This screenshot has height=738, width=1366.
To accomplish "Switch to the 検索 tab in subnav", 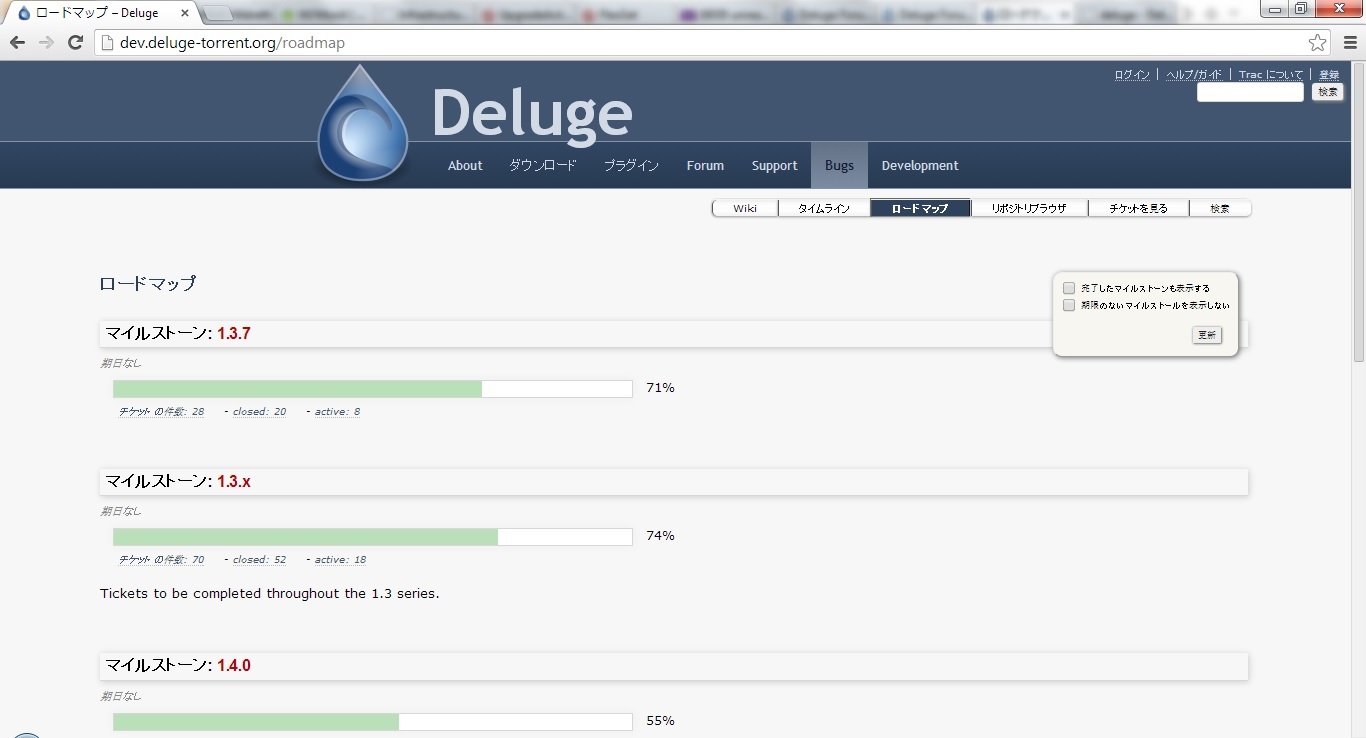I will tap(1220, 208).
